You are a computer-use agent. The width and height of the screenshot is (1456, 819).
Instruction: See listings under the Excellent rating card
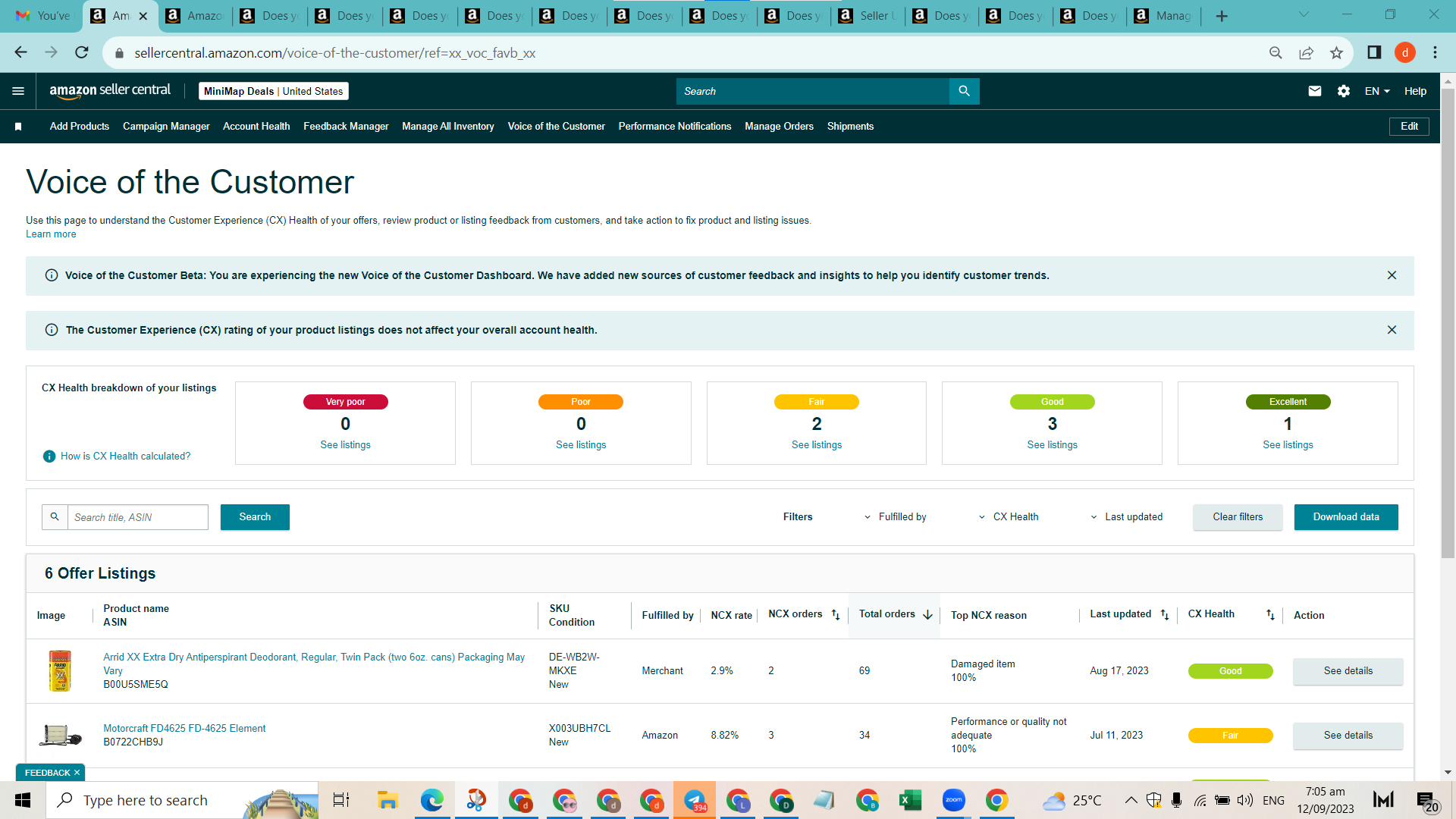pyautogui.click(x=1288, y=445)
